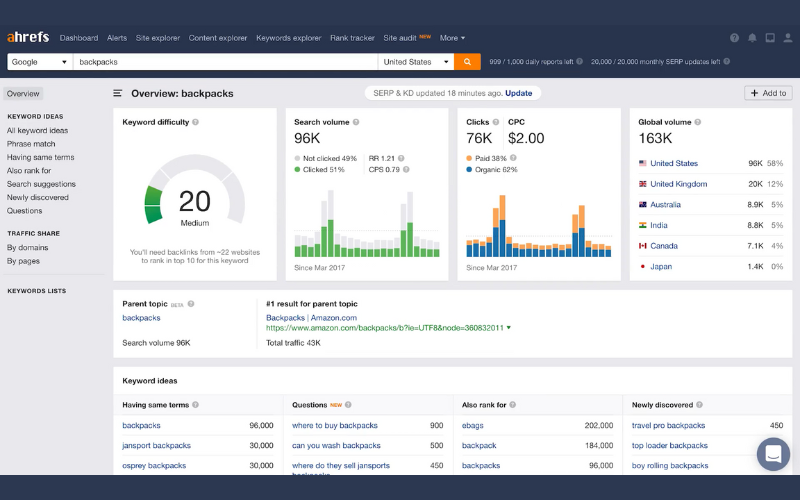Toggle the sidebar hamburger icon beside Overview title
Viewport: 800px width, 500px height.
117,93
